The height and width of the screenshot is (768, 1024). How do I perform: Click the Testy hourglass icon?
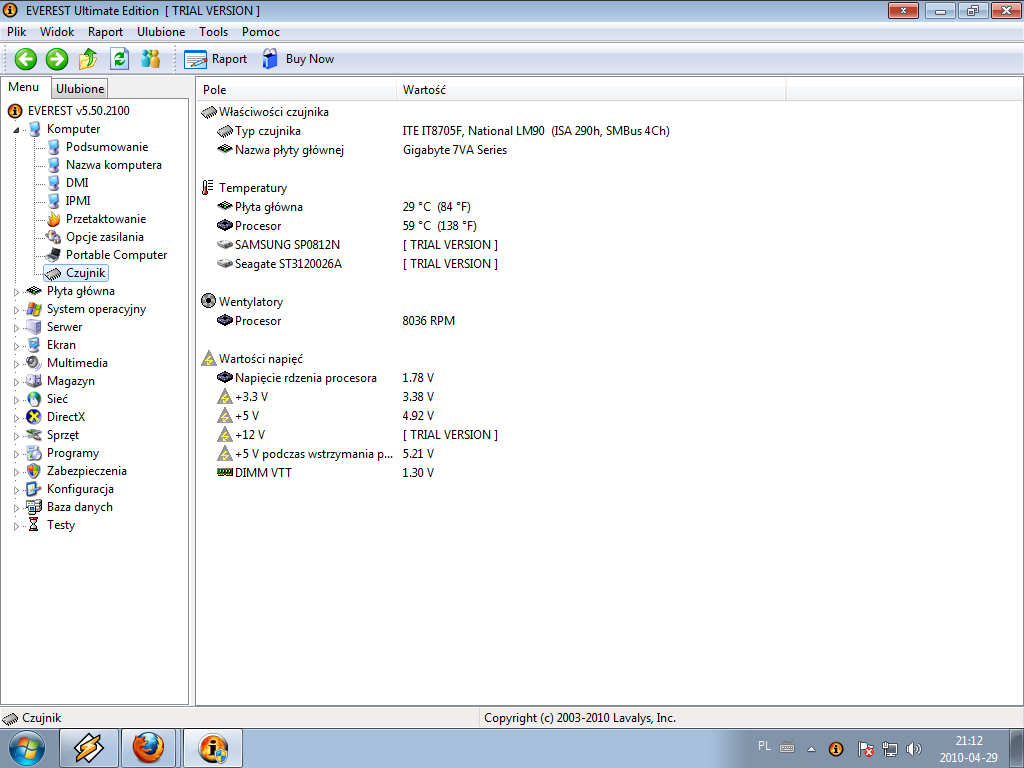(x=34, y=525)
